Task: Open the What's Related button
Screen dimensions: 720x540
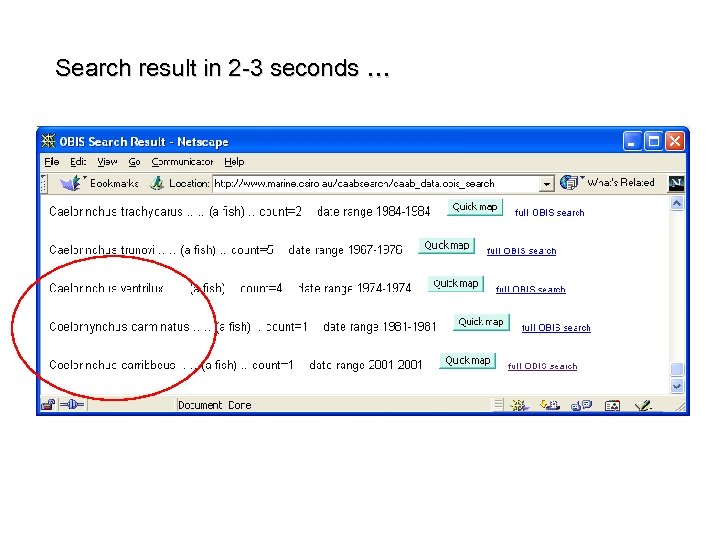Action: click(608, 182)
